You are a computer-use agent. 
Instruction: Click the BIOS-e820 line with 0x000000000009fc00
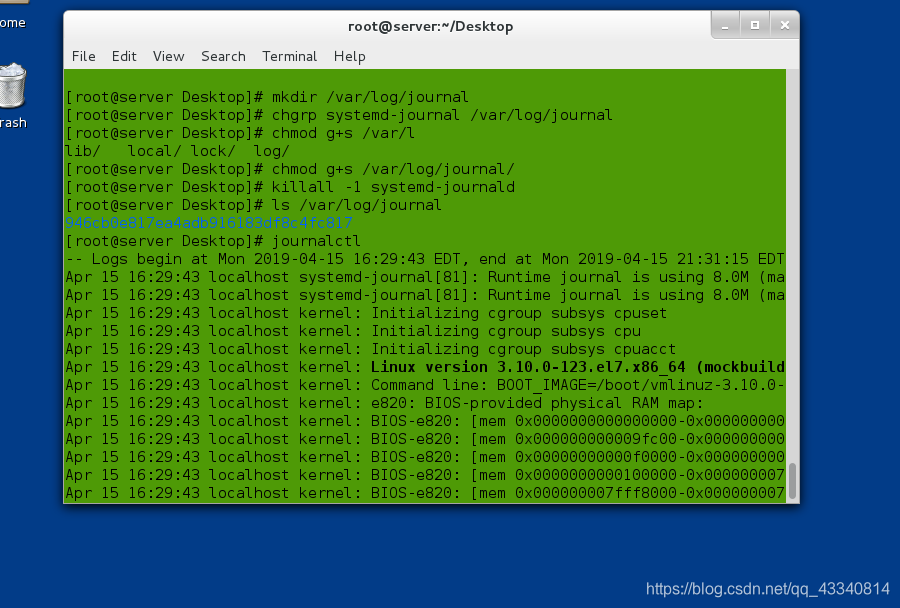(x=425, y=439)
